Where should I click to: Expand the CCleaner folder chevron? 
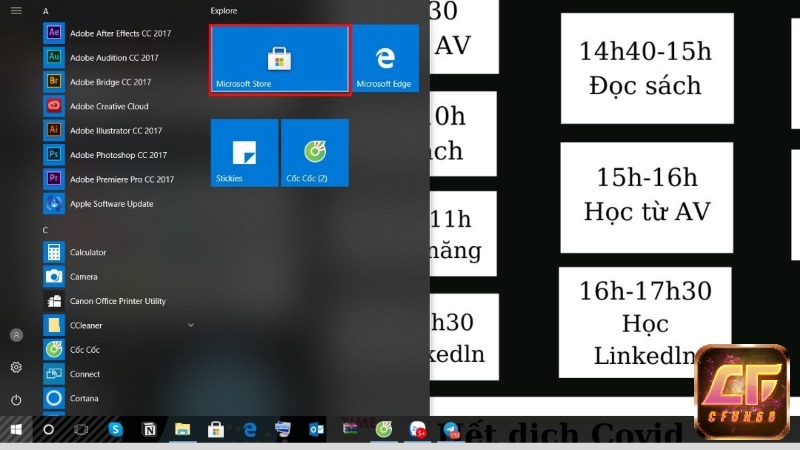click(x=191, y=325)
